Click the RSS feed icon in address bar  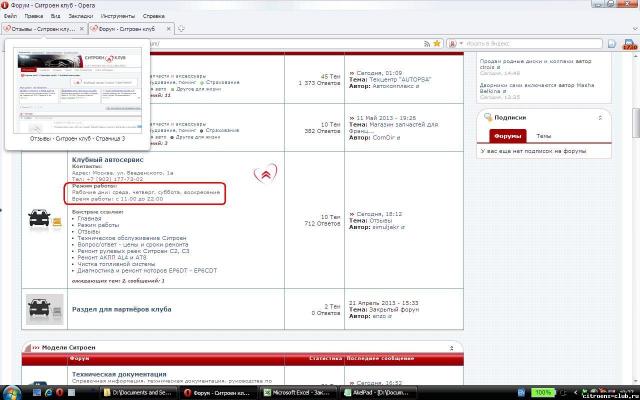pos(427,44)
